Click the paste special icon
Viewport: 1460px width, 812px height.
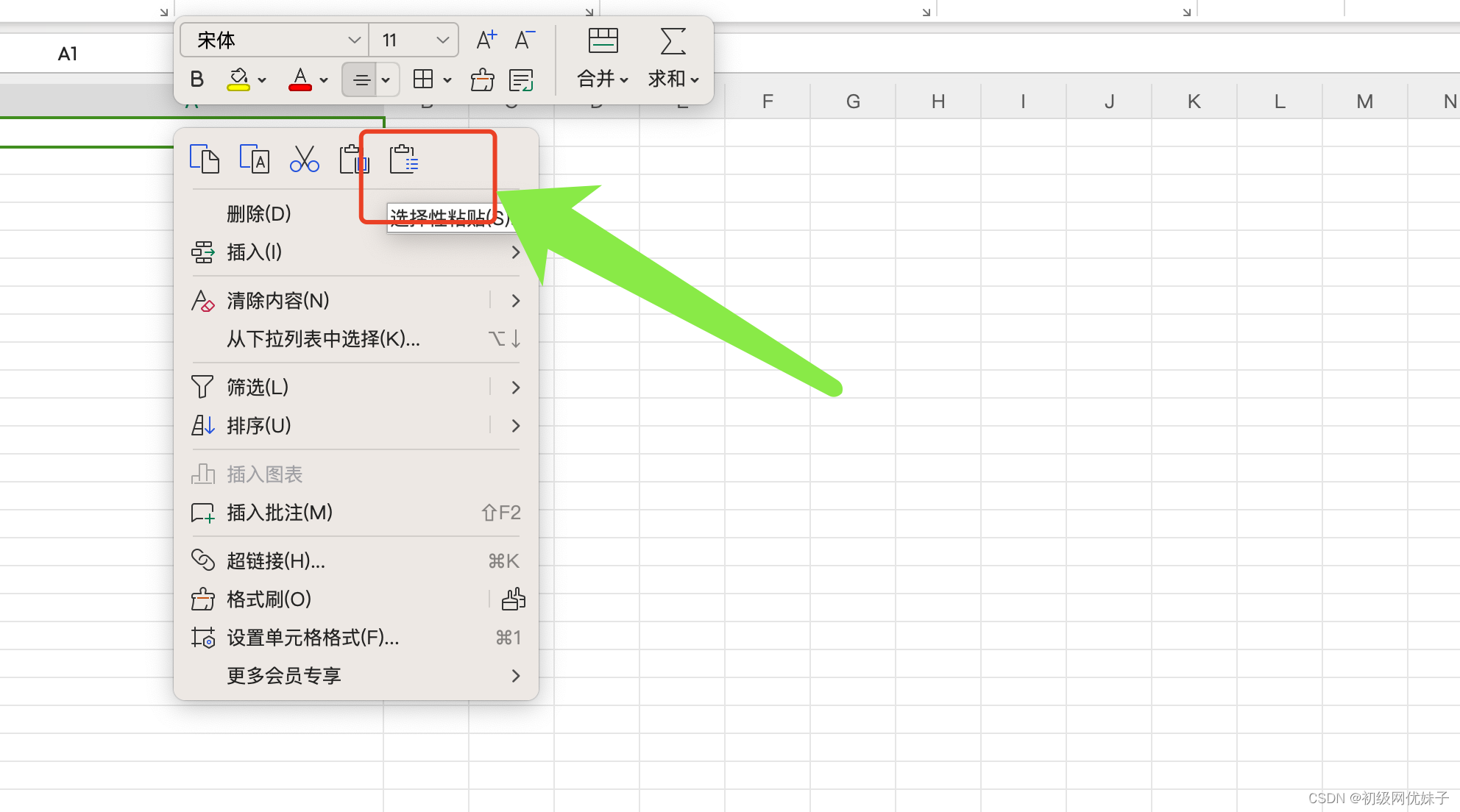click(x=403, y=158)
